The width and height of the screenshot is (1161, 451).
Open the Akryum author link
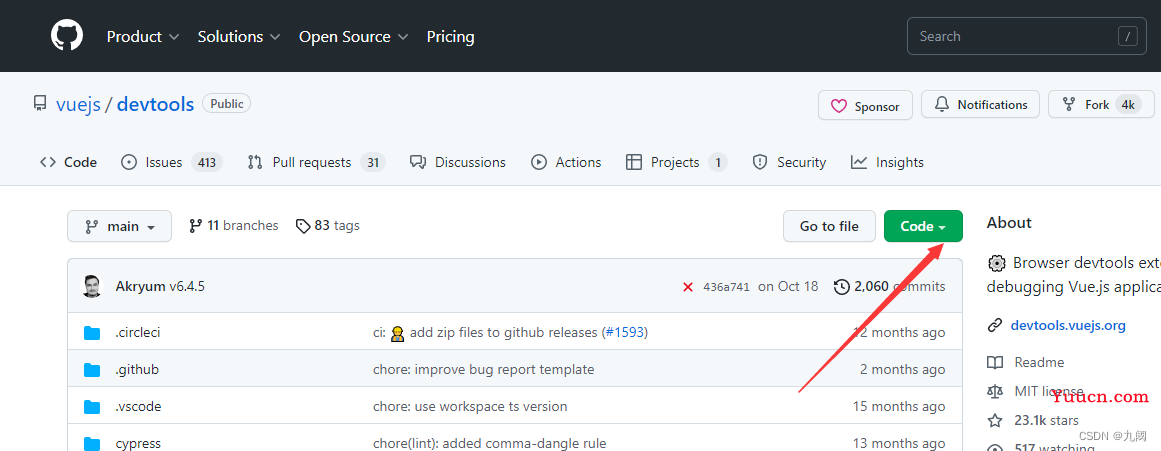point(141,286)
